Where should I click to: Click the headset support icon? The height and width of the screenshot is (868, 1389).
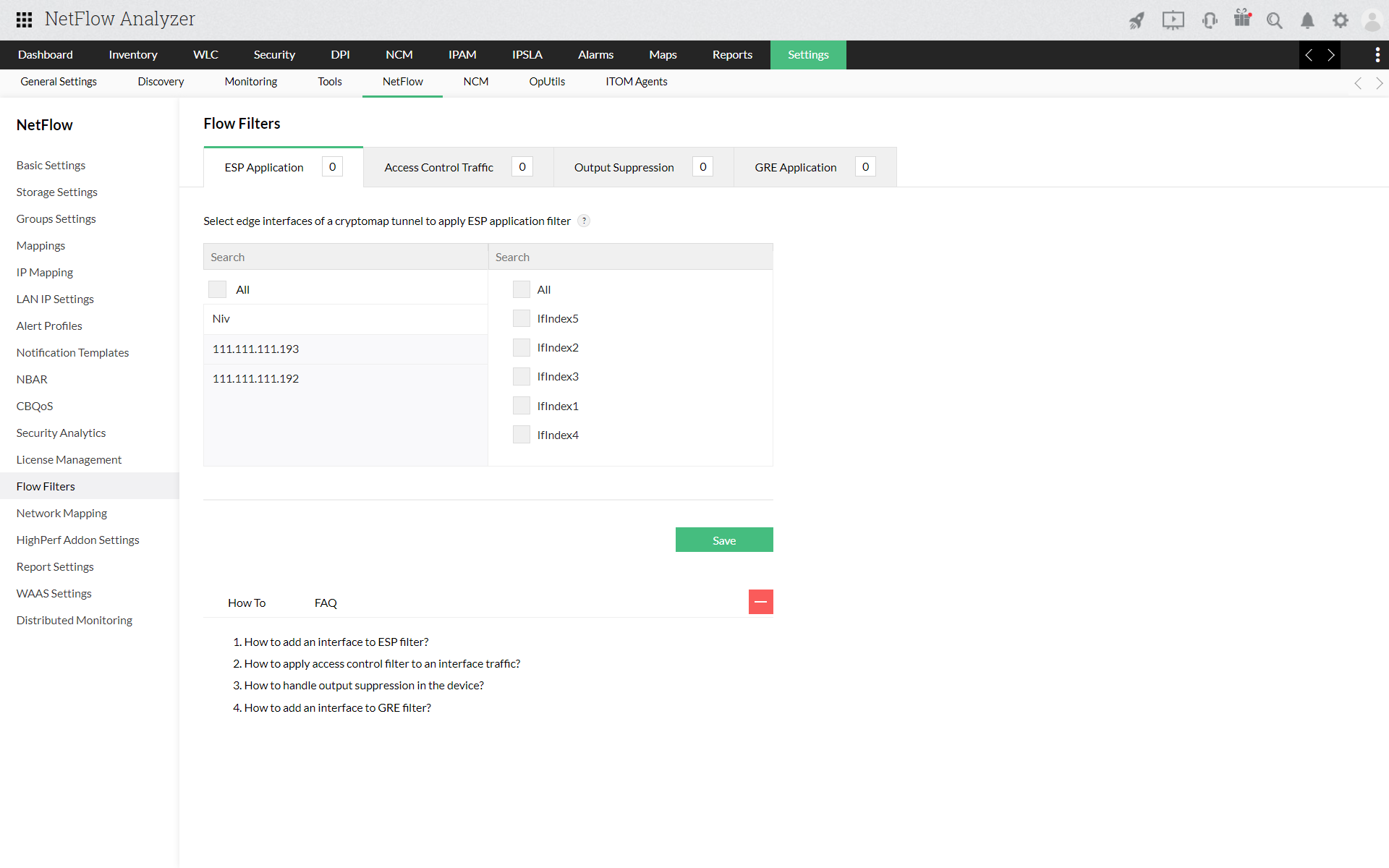(x=1210, y=20)
